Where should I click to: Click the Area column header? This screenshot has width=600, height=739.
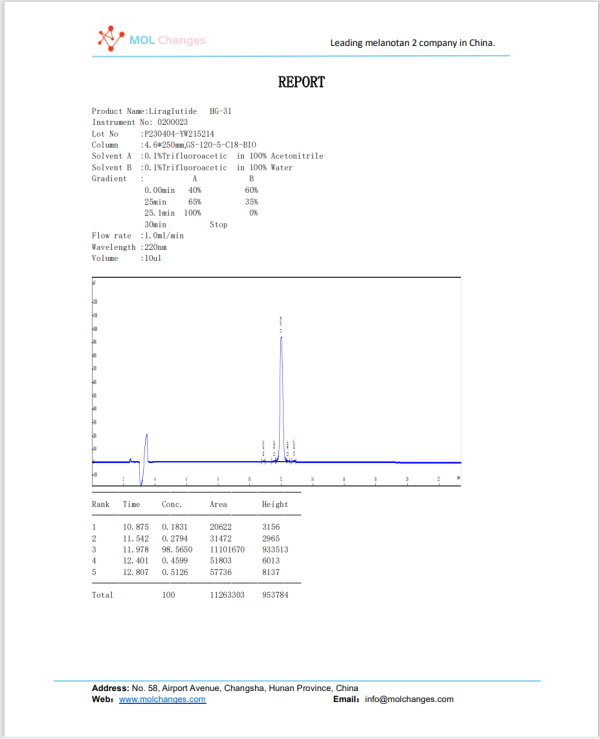[218, 504]
